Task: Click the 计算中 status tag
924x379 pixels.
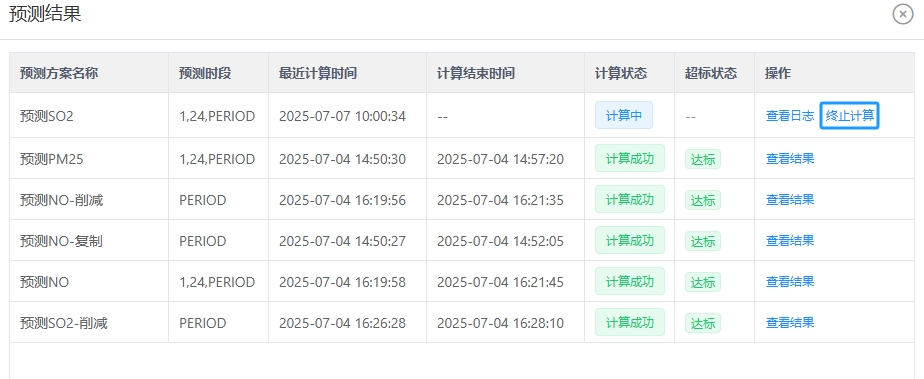Action: point(624,116)
